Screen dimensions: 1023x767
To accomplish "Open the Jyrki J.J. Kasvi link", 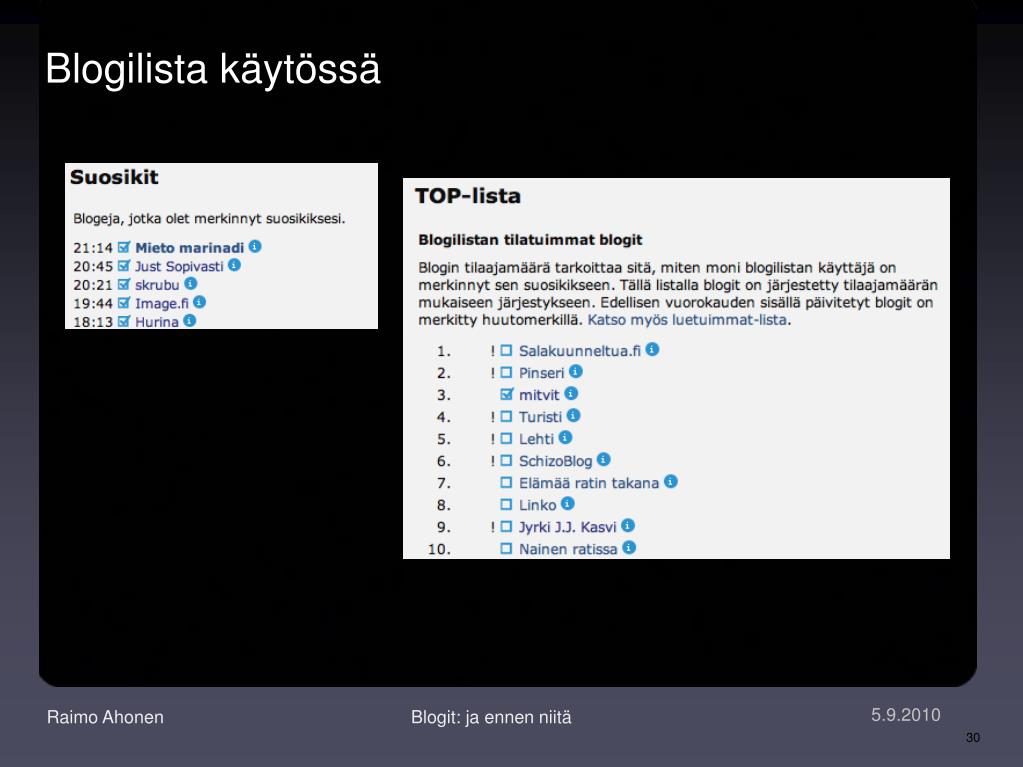I will click(567, 527).
